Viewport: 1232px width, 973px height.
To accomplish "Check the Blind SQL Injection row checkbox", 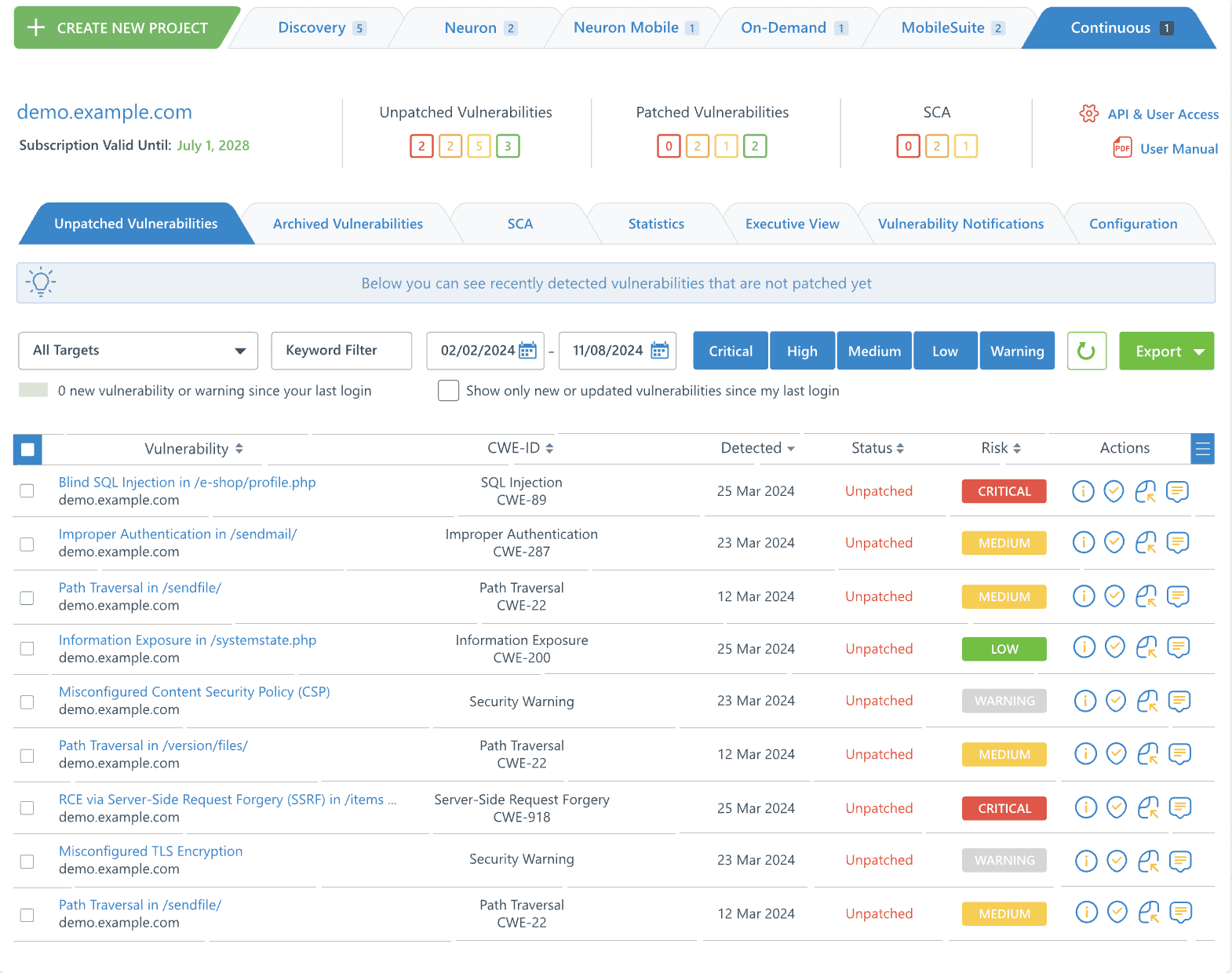I will 27,490.
